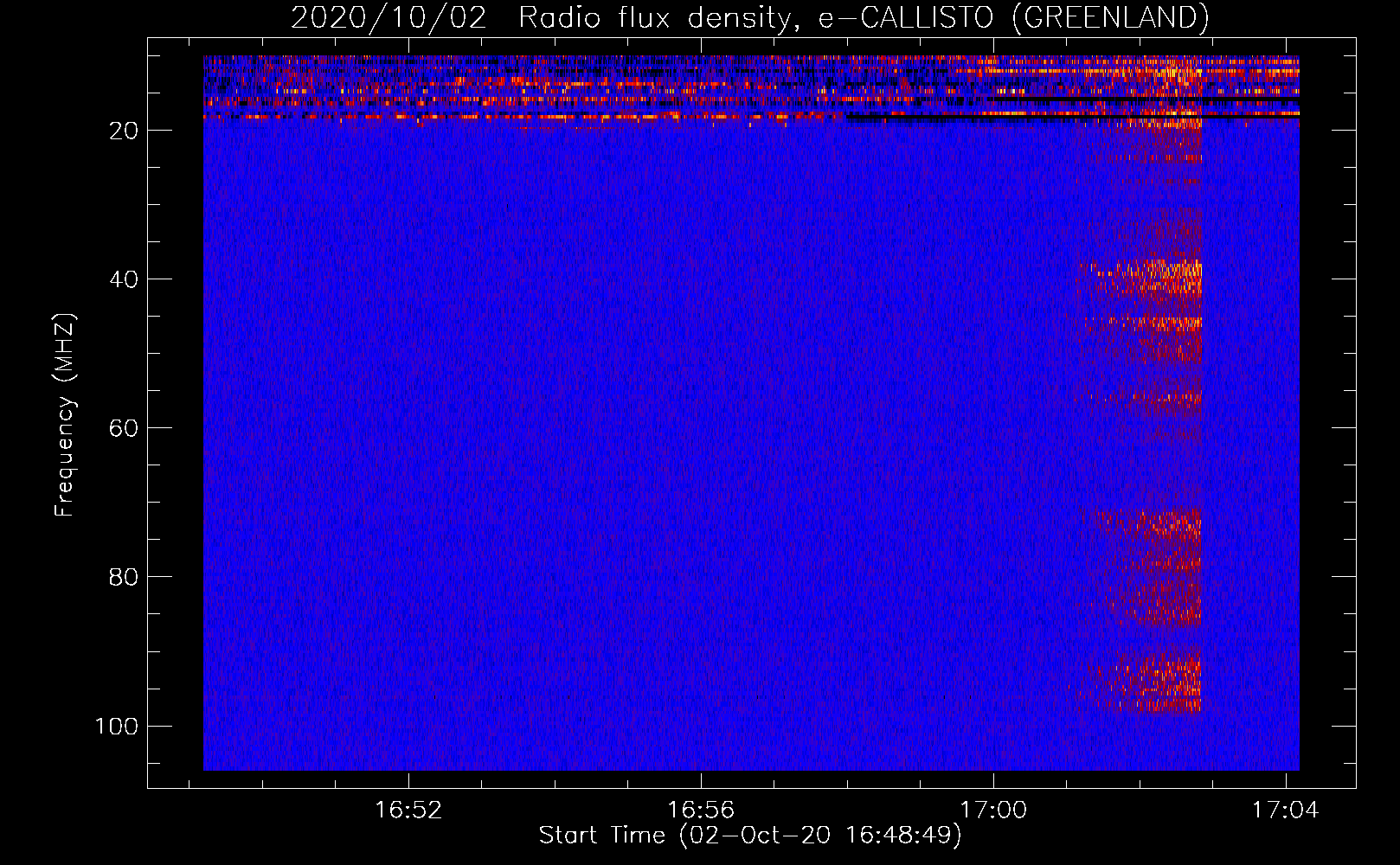Click the 60 frequency tick label
1400x865 pixels.
(x=124, y=428)
